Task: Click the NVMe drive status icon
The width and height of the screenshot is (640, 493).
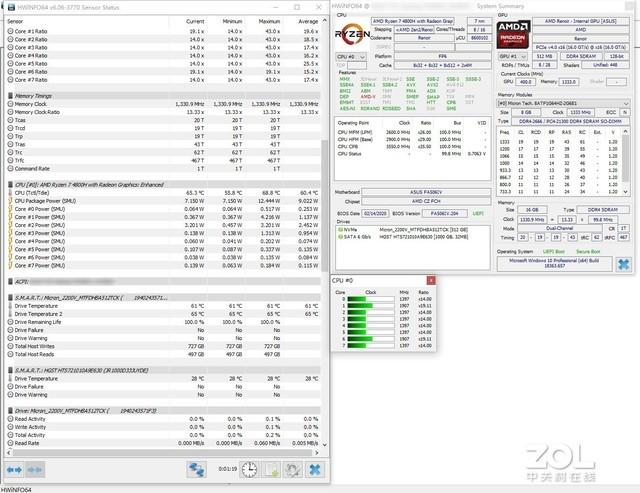Action: point(340,230)
